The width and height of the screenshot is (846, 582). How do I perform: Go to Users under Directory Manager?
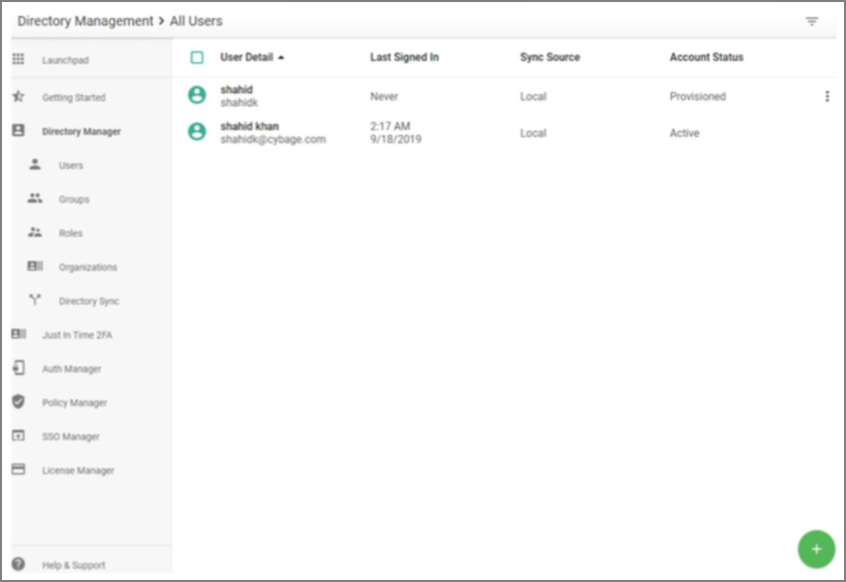[x=71, y=166]
